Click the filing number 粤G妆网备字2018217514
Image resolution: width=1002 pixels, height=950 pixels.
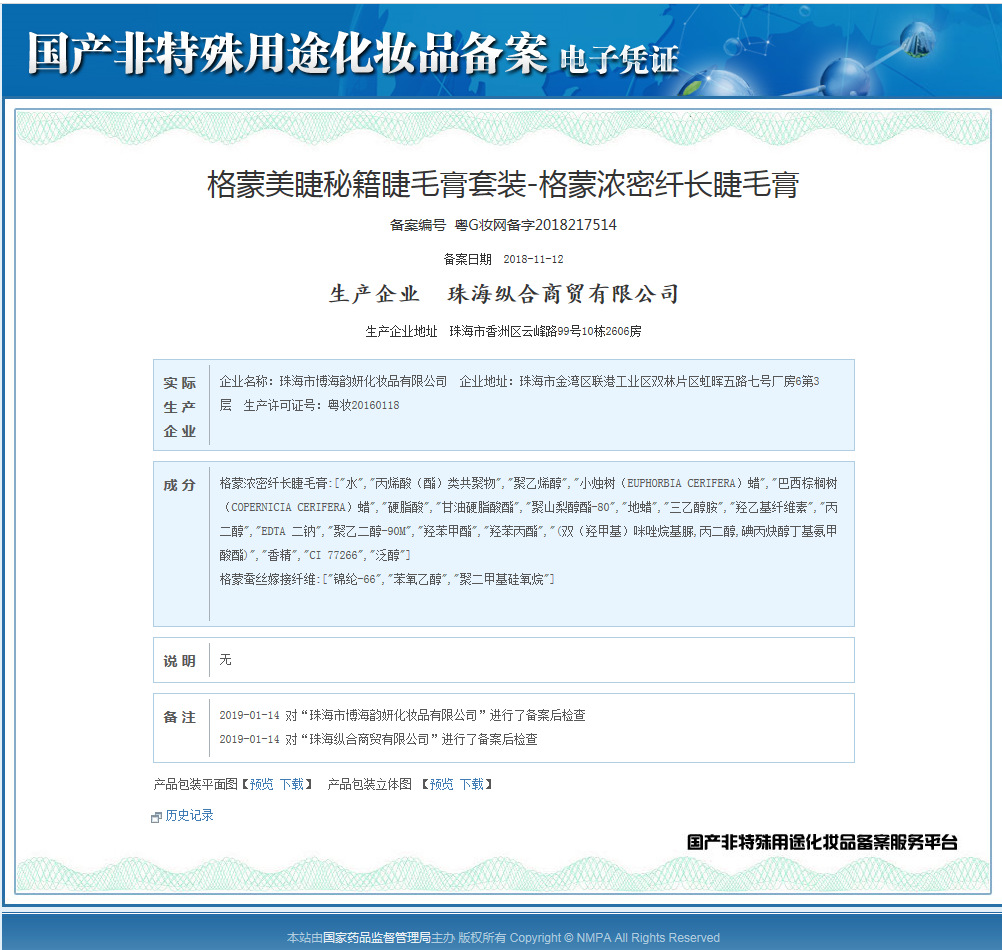point(536,225)
